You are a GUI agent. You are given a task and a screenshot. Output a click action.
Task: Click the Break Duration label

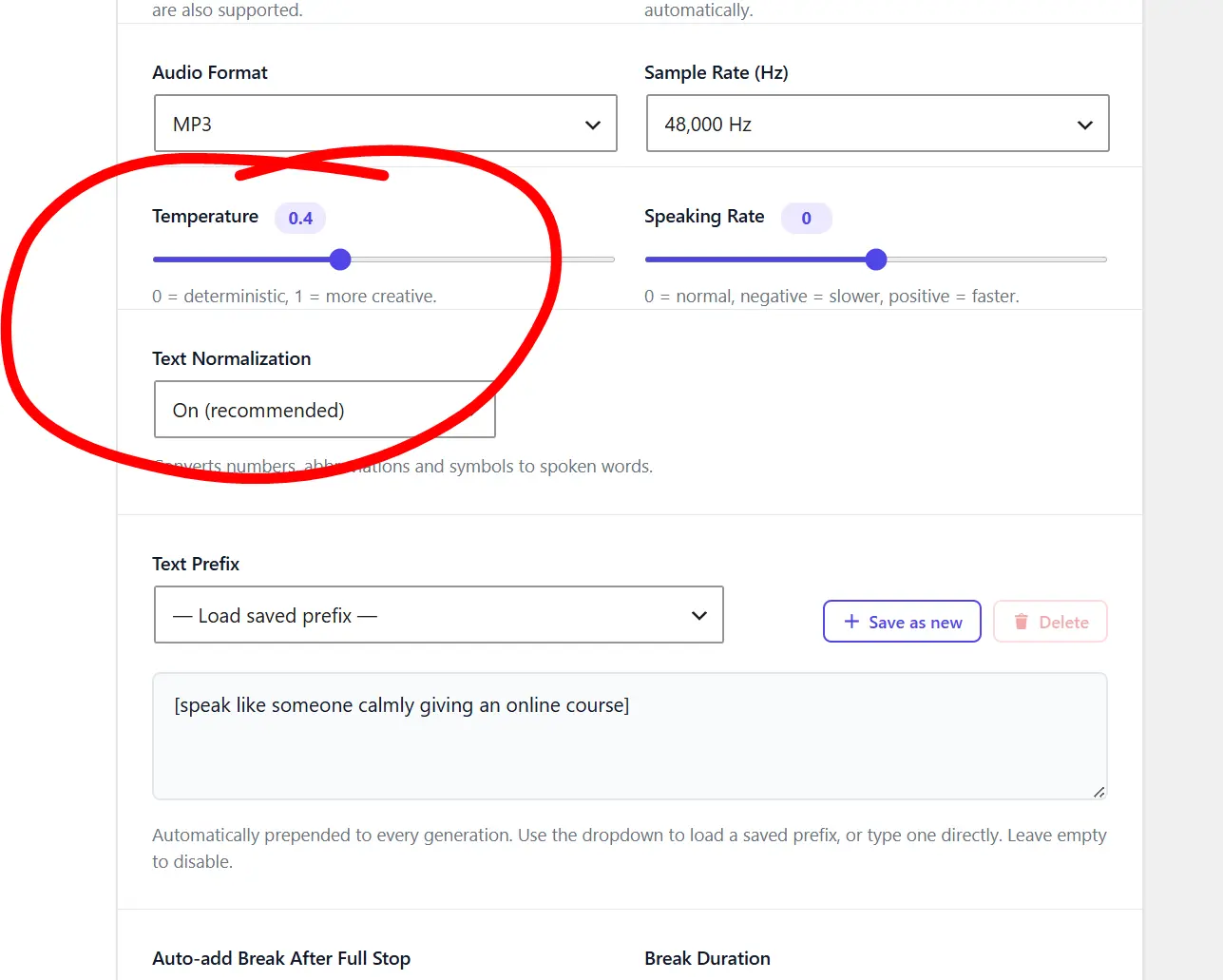pyautogui.click(x=707, y=958)
